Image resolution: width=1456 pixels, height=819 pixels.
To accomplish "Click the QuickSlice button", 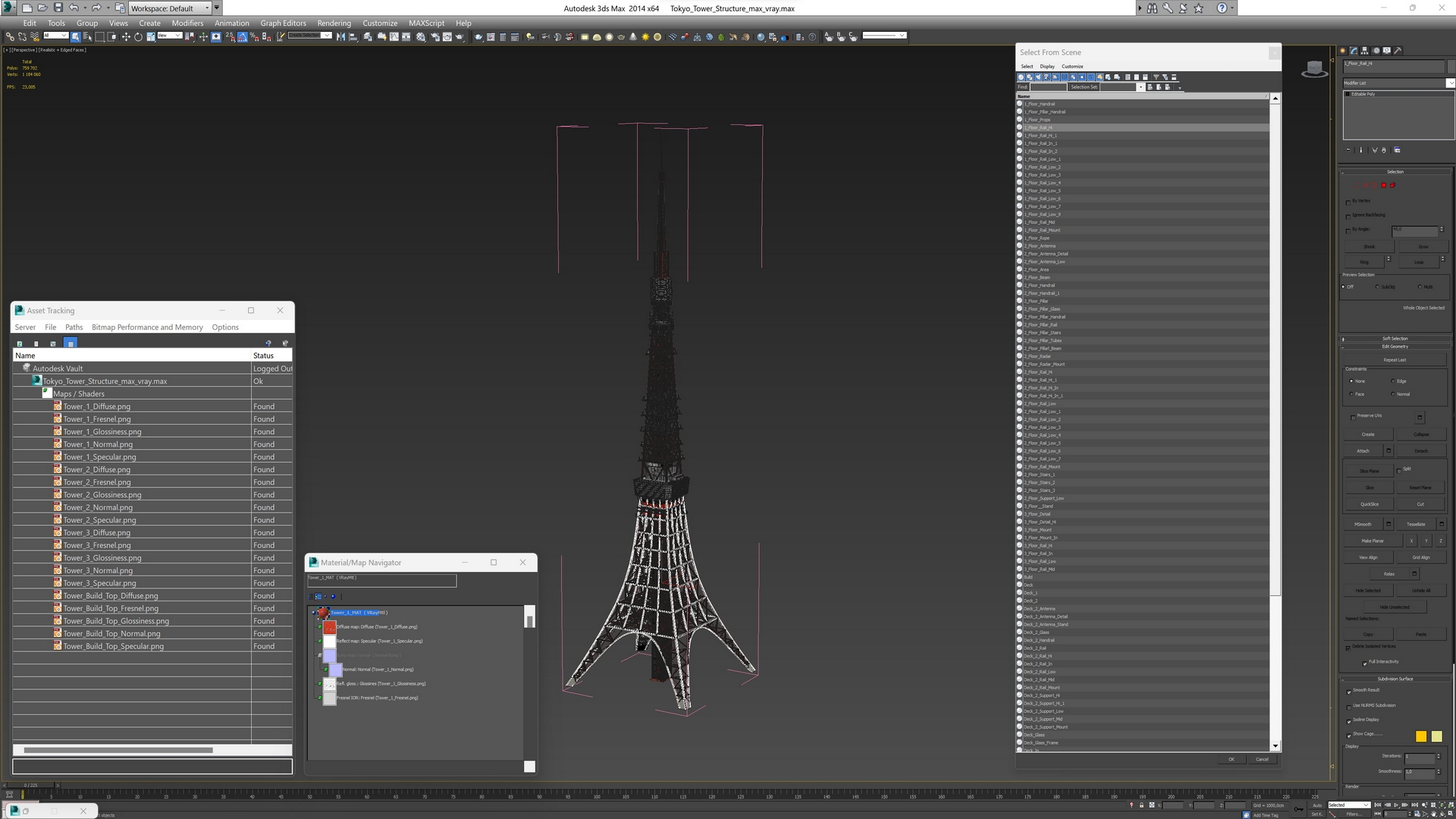I will [x=1370, y=504].
